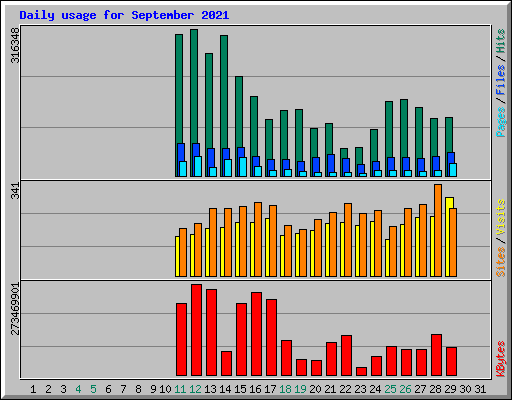
Task: Click the red KBytes legend label
Action: 501,359
